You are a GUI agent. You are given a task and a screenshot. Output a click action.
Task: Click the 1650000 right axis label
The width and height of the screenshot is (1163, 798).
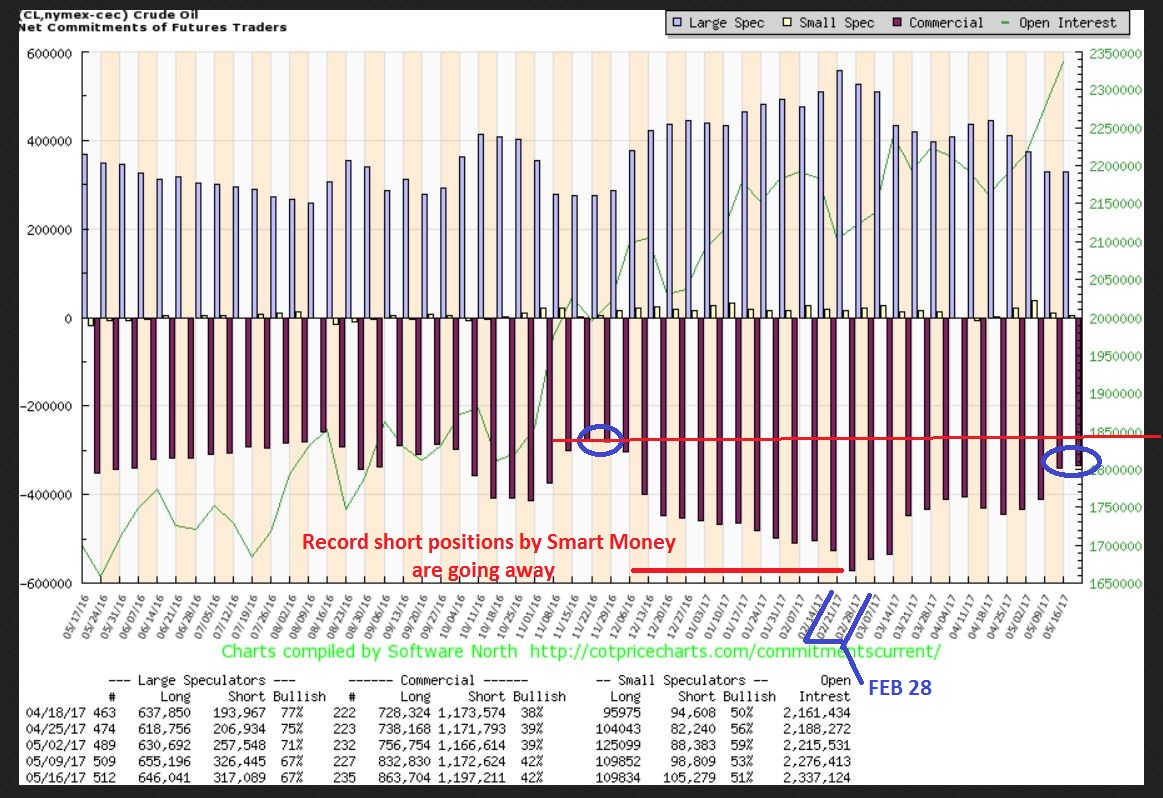coord(1116,584)
